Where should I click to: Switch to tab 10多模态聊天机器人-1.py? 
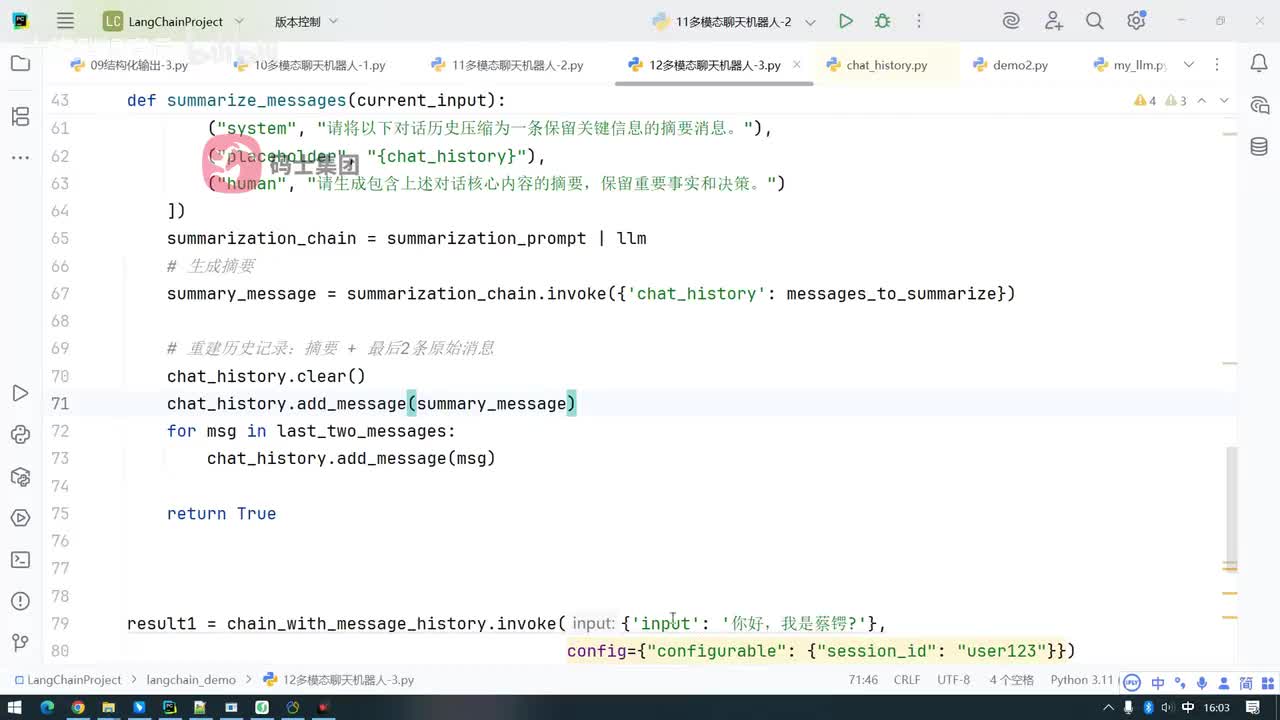pyautogui.click(x=309, y=65)
